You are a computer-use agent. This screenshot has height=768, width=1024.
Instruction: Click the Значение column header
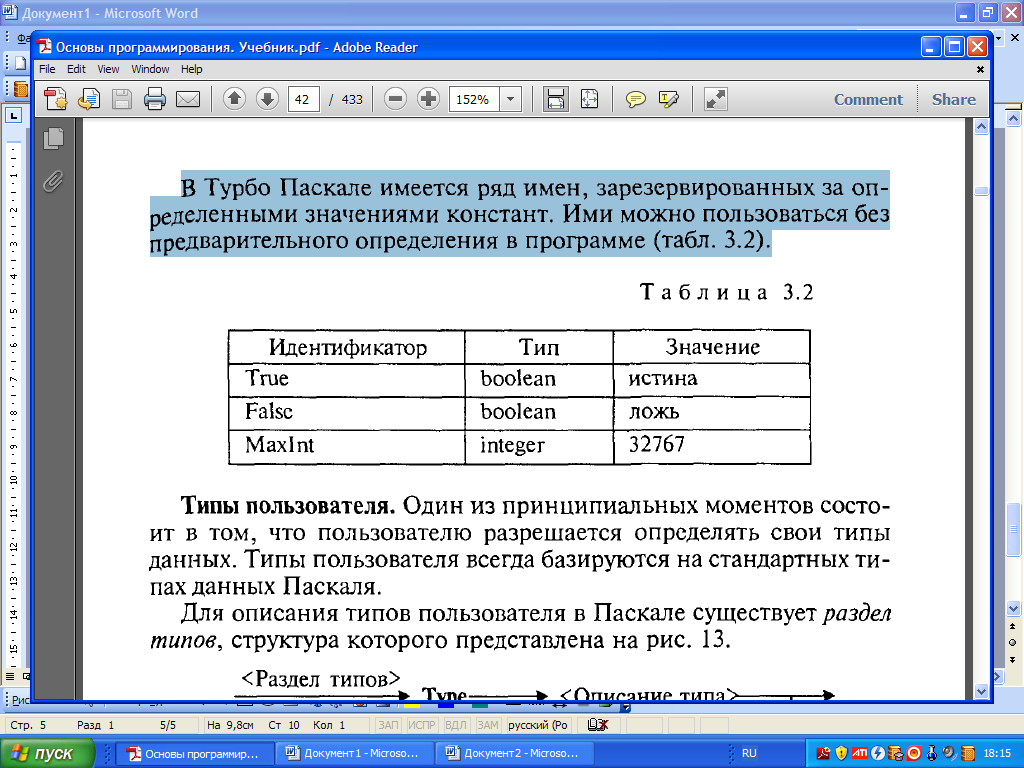click(712, 347)
